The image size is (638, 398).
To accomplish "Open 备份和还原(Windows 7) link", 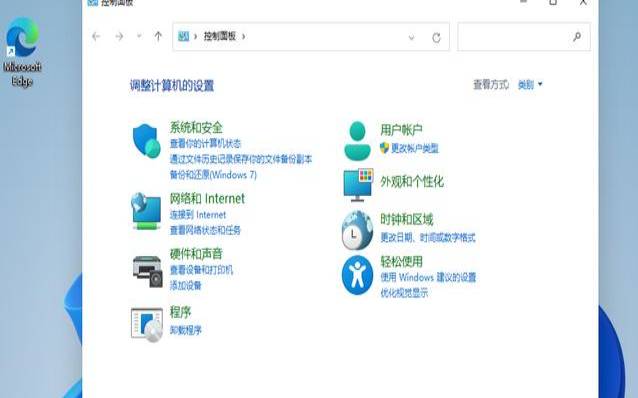I will (213, 175).
